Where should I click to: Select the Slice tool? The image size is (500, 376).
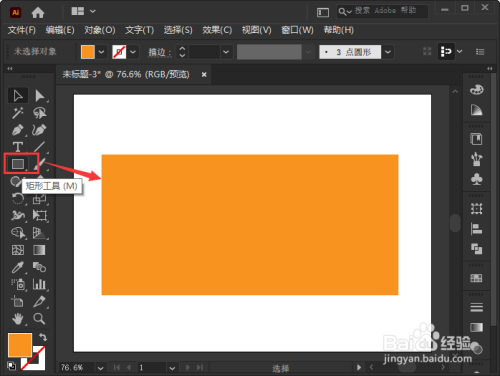pyautogui.click(x=39, y=302)
